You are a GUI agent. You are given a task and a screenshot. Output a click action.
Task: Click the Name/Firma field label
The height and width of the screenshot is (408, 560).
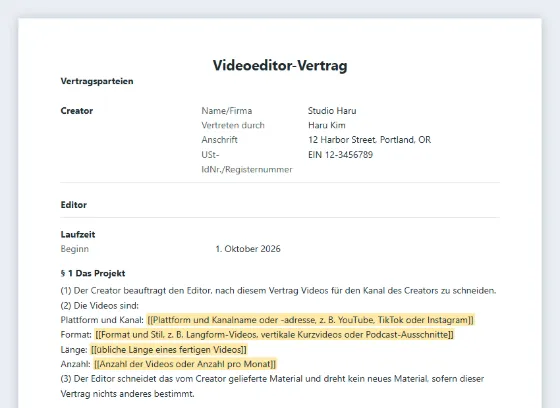pyautogui.click(x=227, y=111)
